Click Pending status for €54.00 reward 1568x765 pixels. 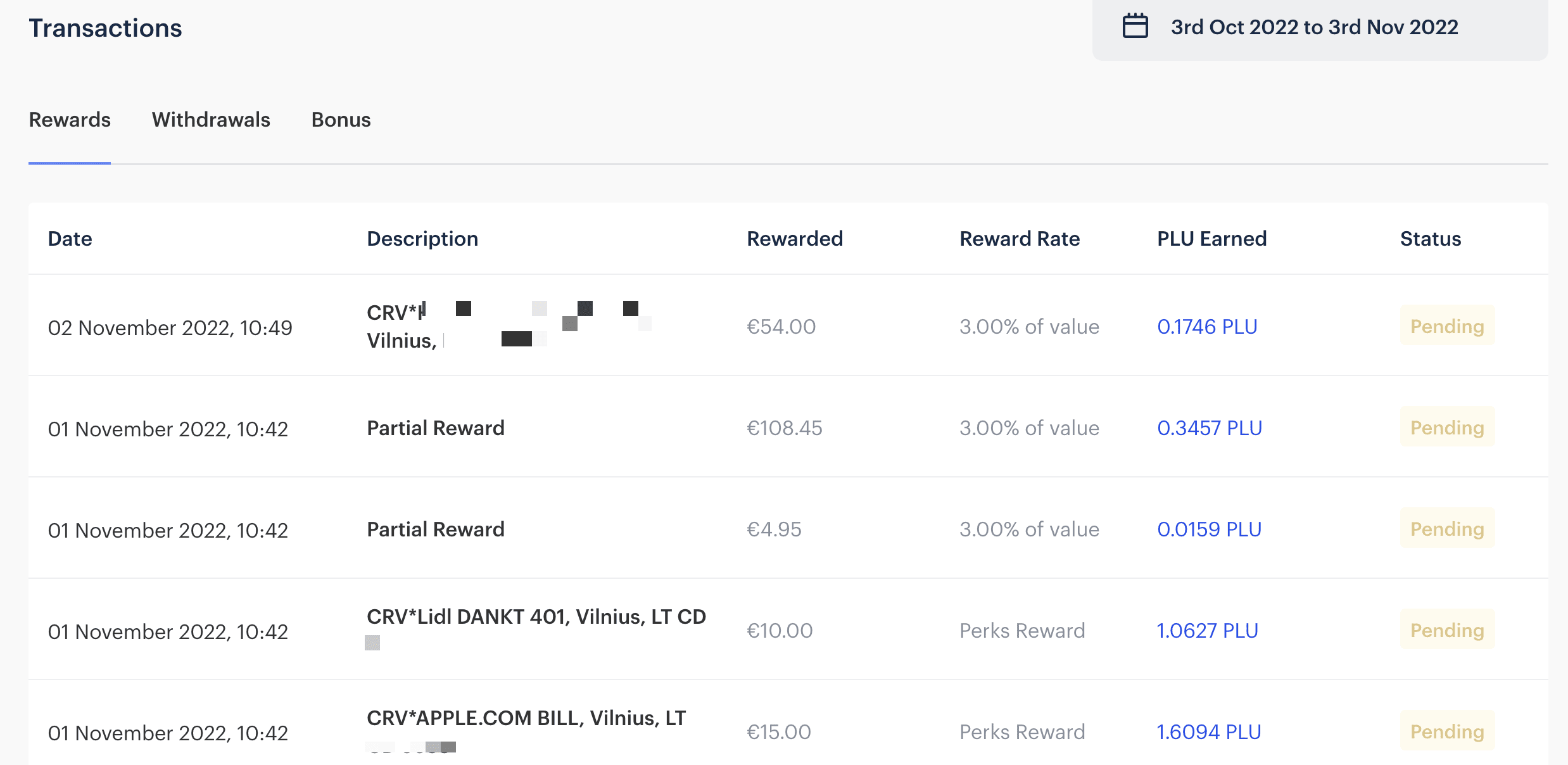click(x=1447, y=326)
